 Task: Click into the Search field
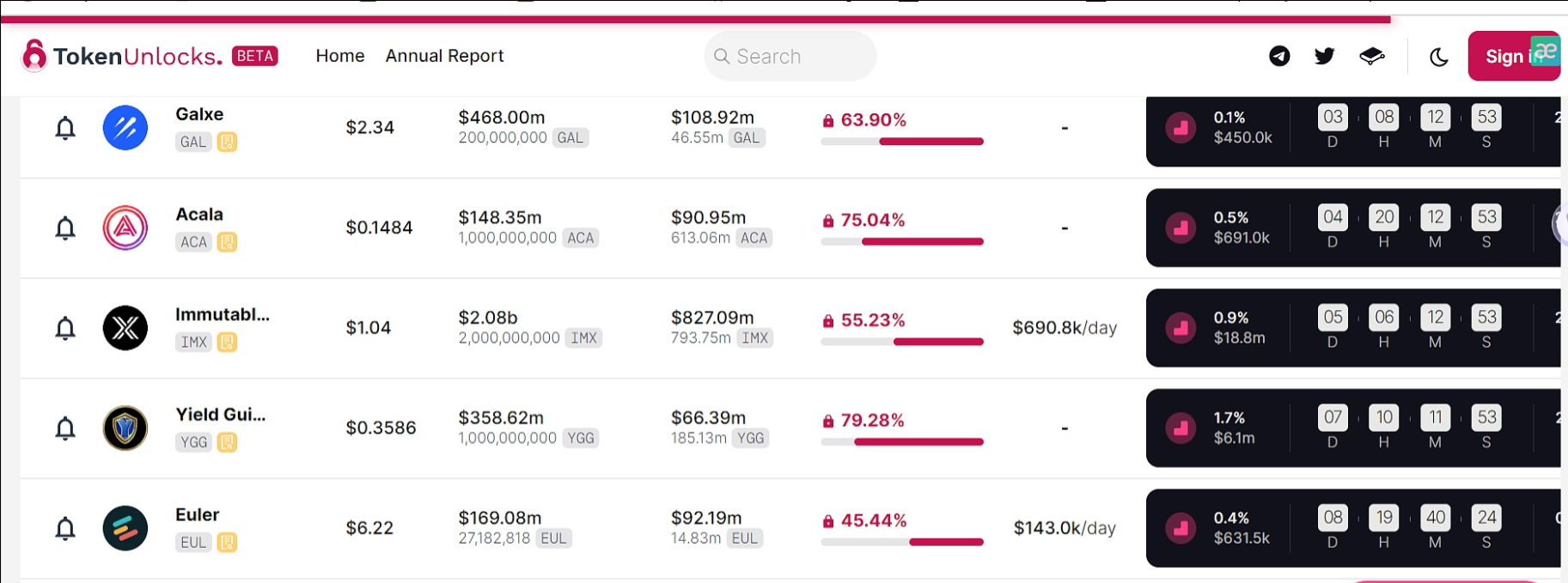point(790,56)
